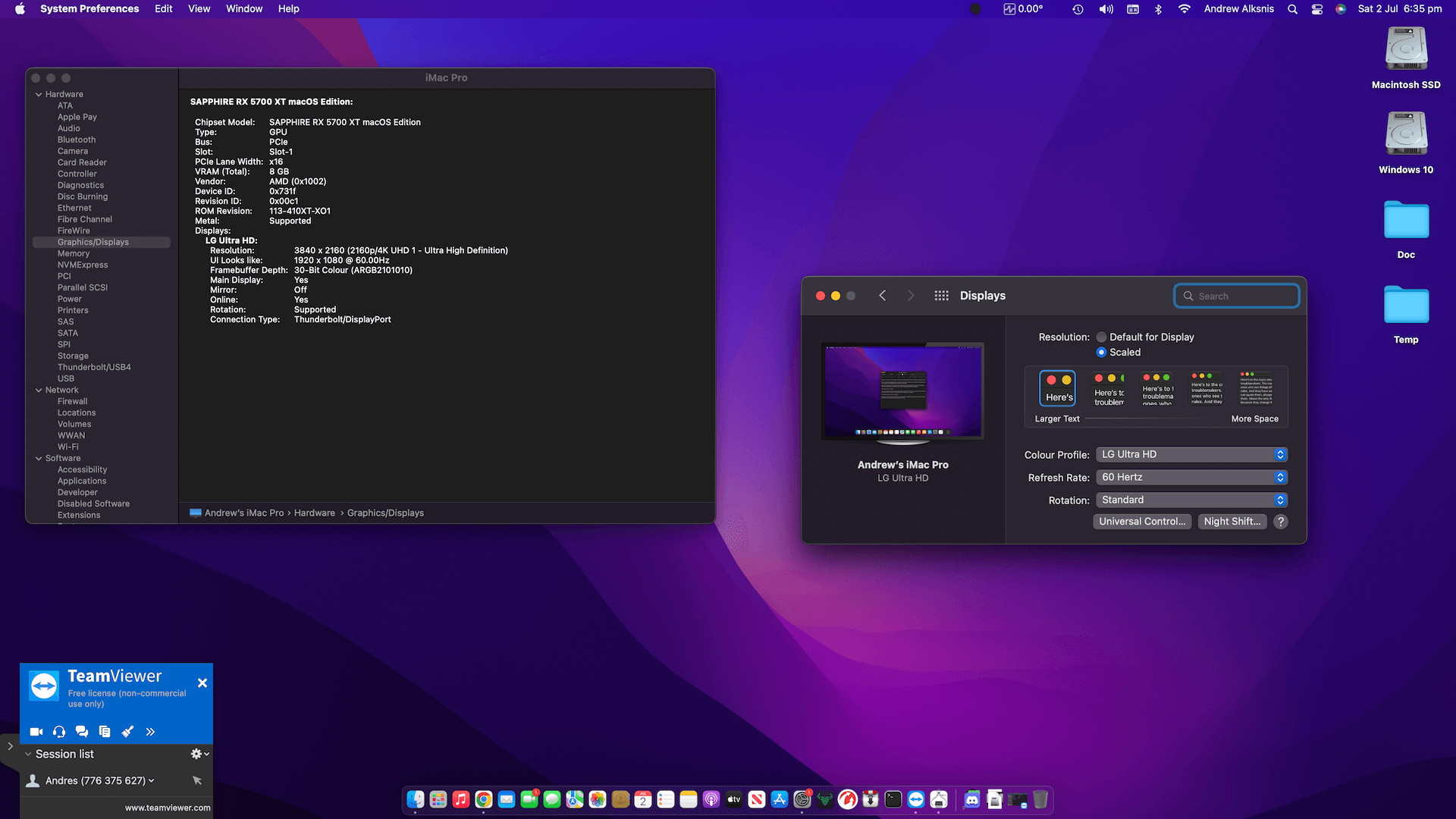Select the TeamViewer annotation brush icon
The width and height of the screenshot is (1456, 819).
[127, 731]
